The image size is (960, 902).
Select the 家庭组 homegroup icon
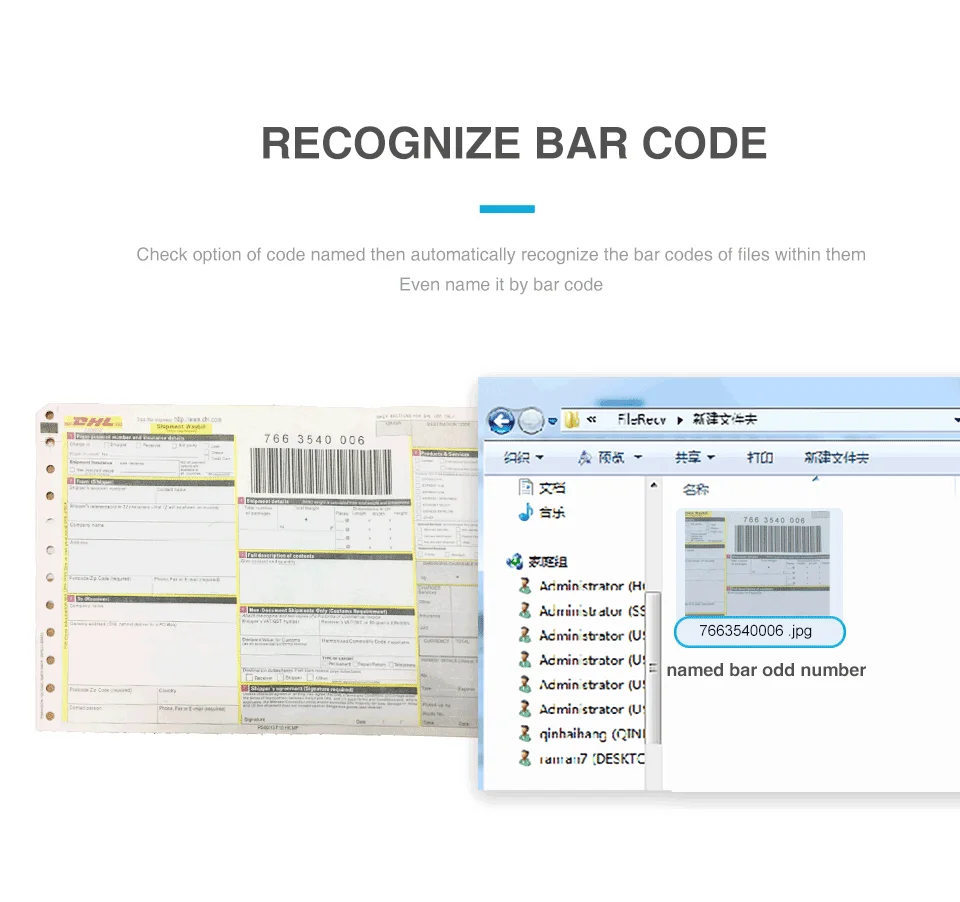[514, 561]
